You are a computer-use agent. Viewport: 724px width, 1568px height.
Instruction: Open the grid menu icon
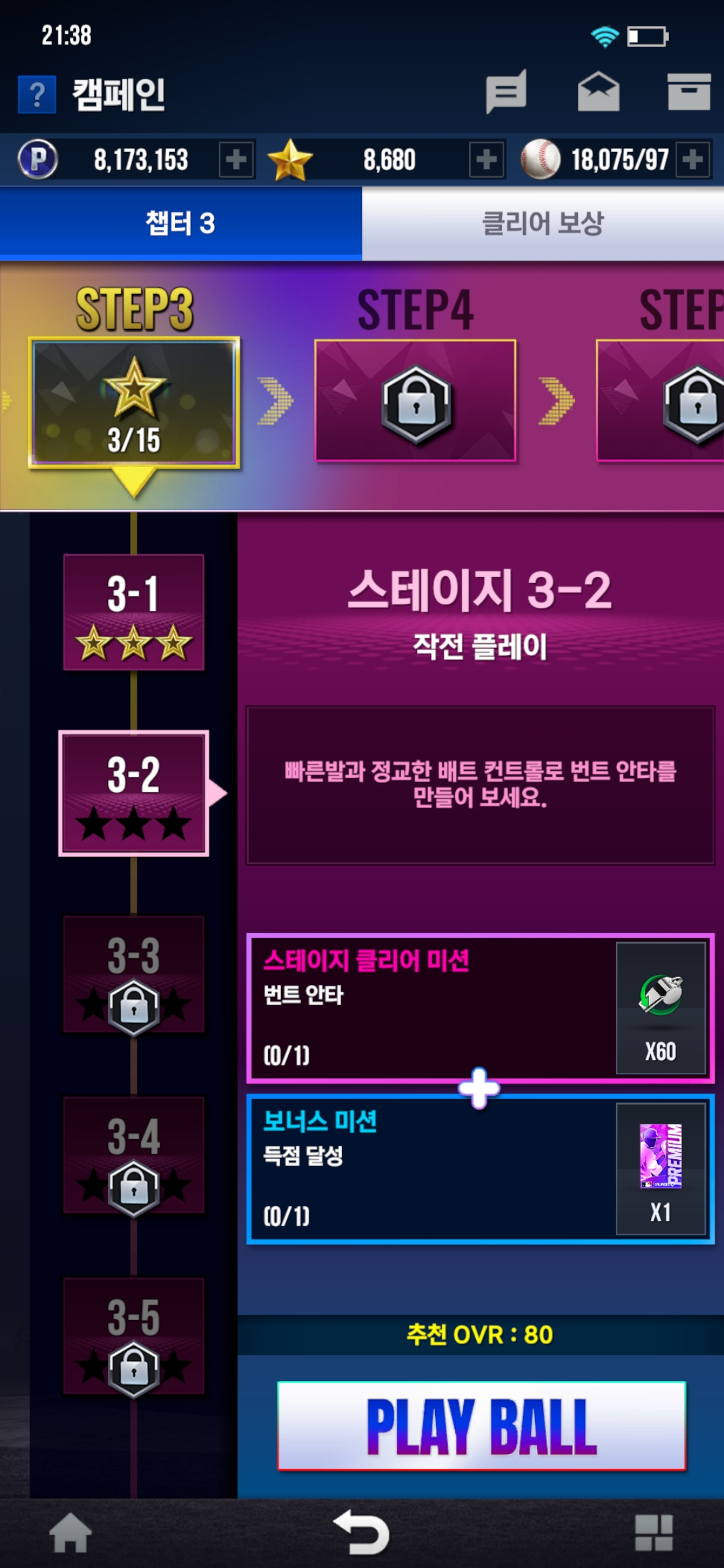click(654, 1533)
